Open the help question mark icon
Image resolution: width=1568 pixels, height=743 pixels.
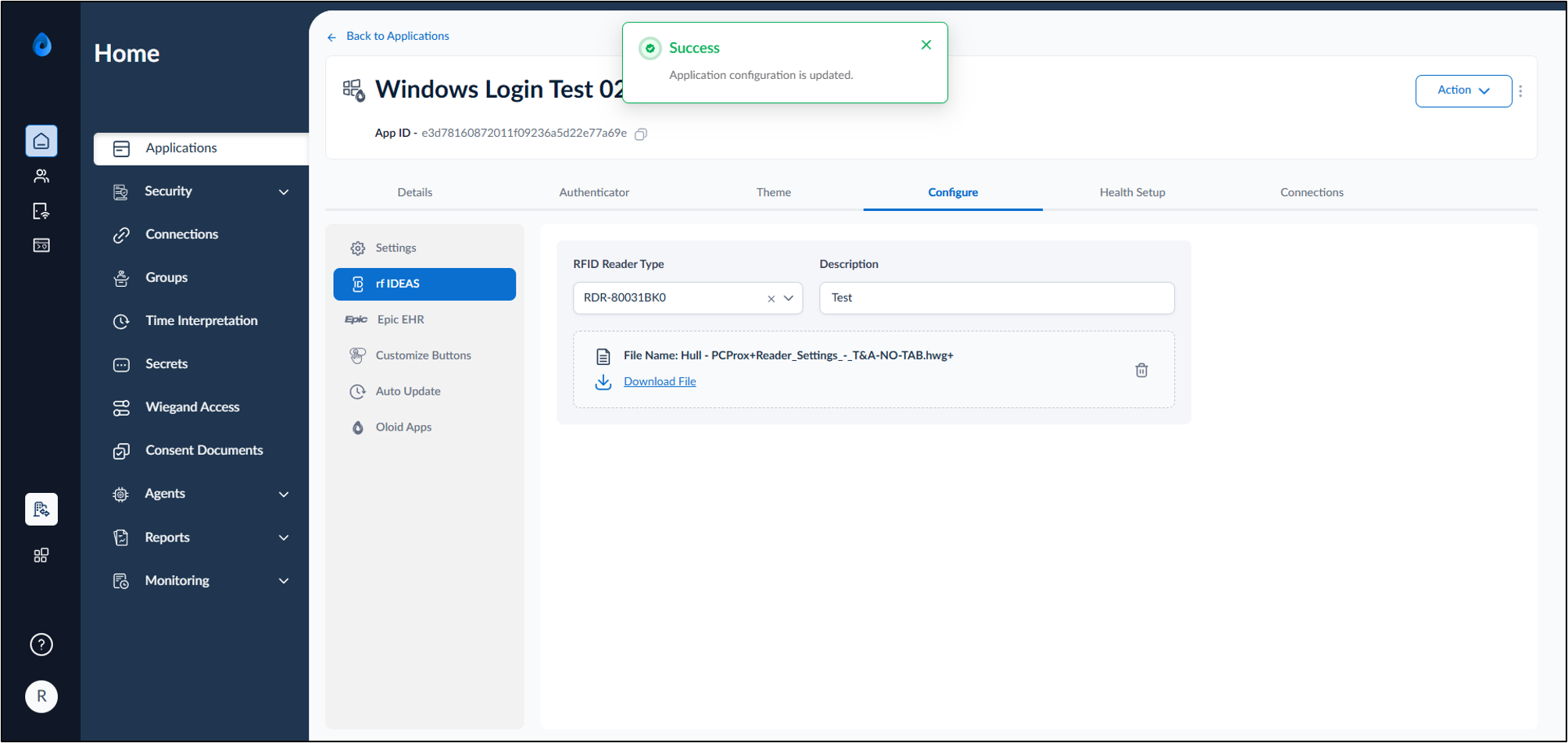coord(41,645)
